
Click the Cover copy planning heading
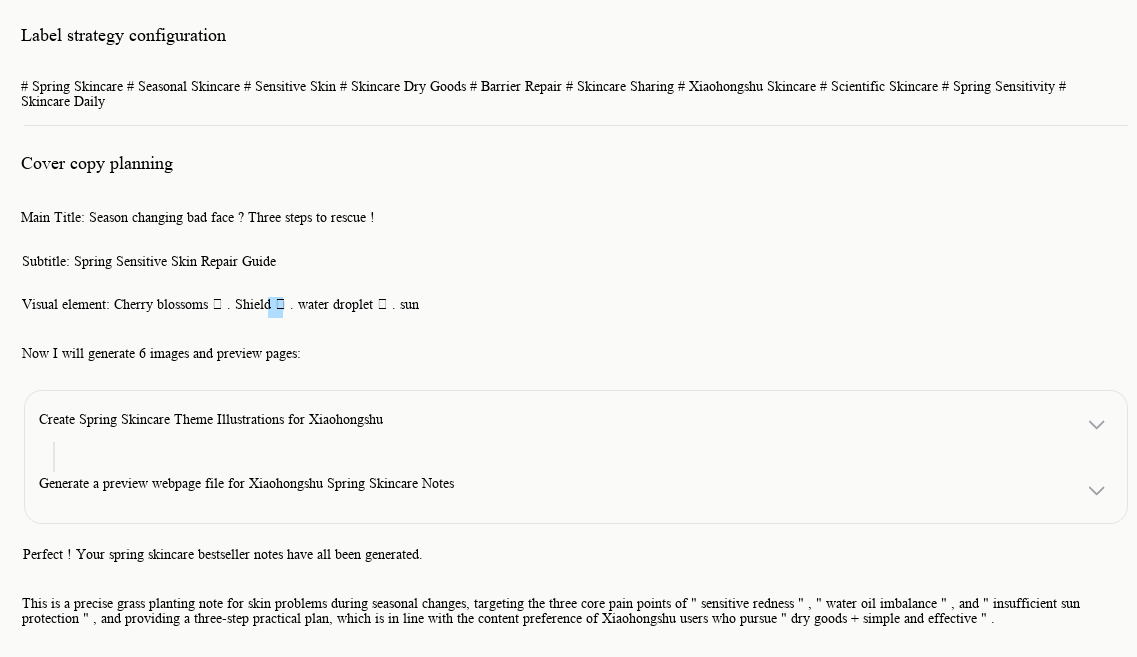point(97,164)
